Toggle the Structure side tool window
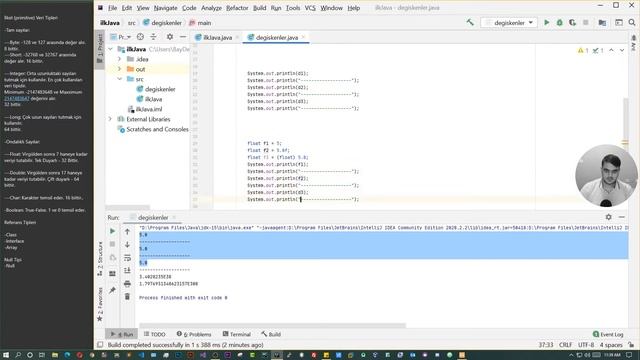This screenshot has height=360, width=640. [x=100, y=258]
